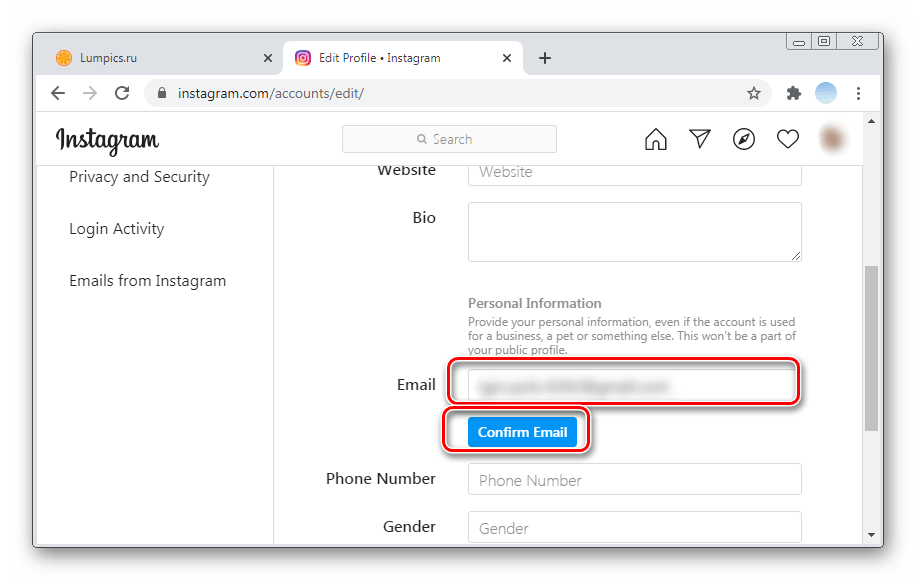The width and height of the screenshot is (916, 580).
Task: Open Login Activity section
Action: (116, 229)
